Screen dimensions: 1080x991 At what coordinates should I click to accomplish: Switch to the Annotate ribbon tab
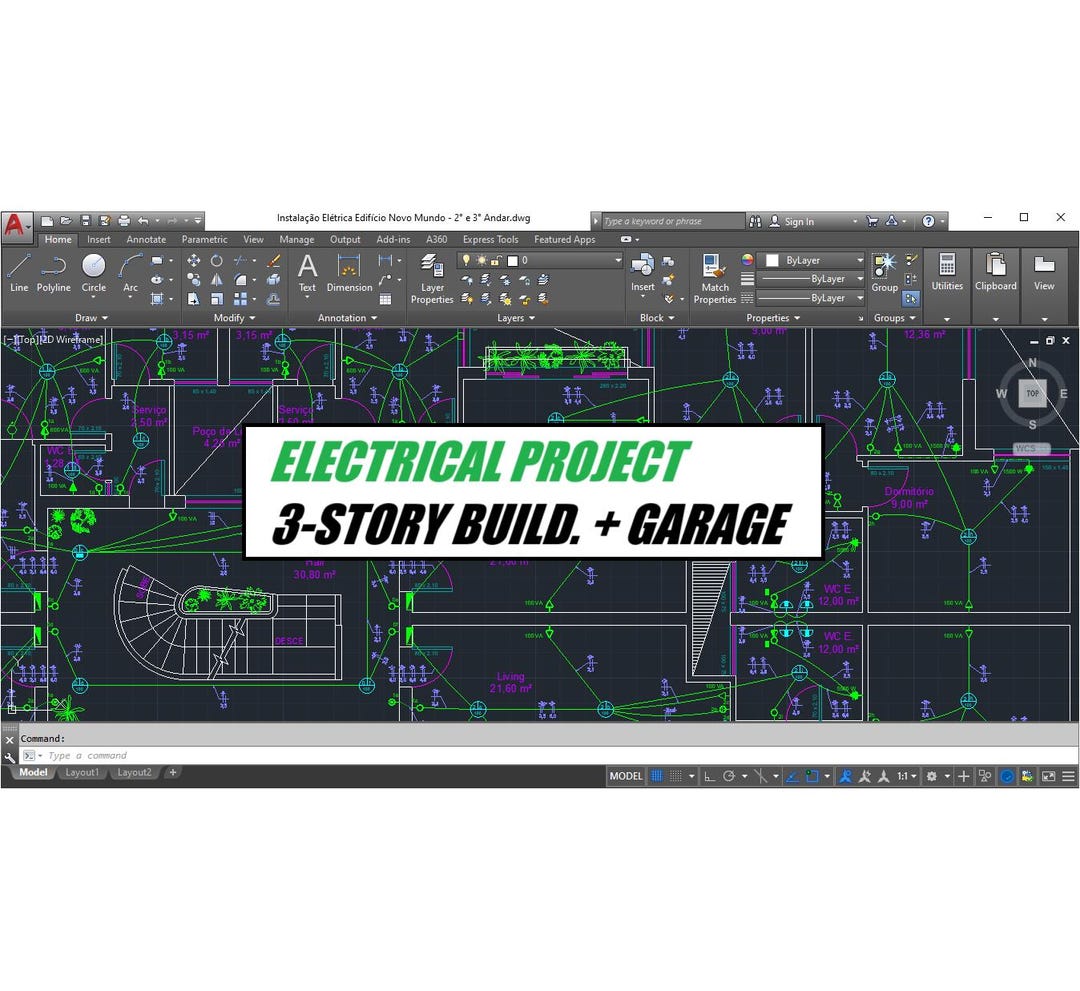click(146, 240)
